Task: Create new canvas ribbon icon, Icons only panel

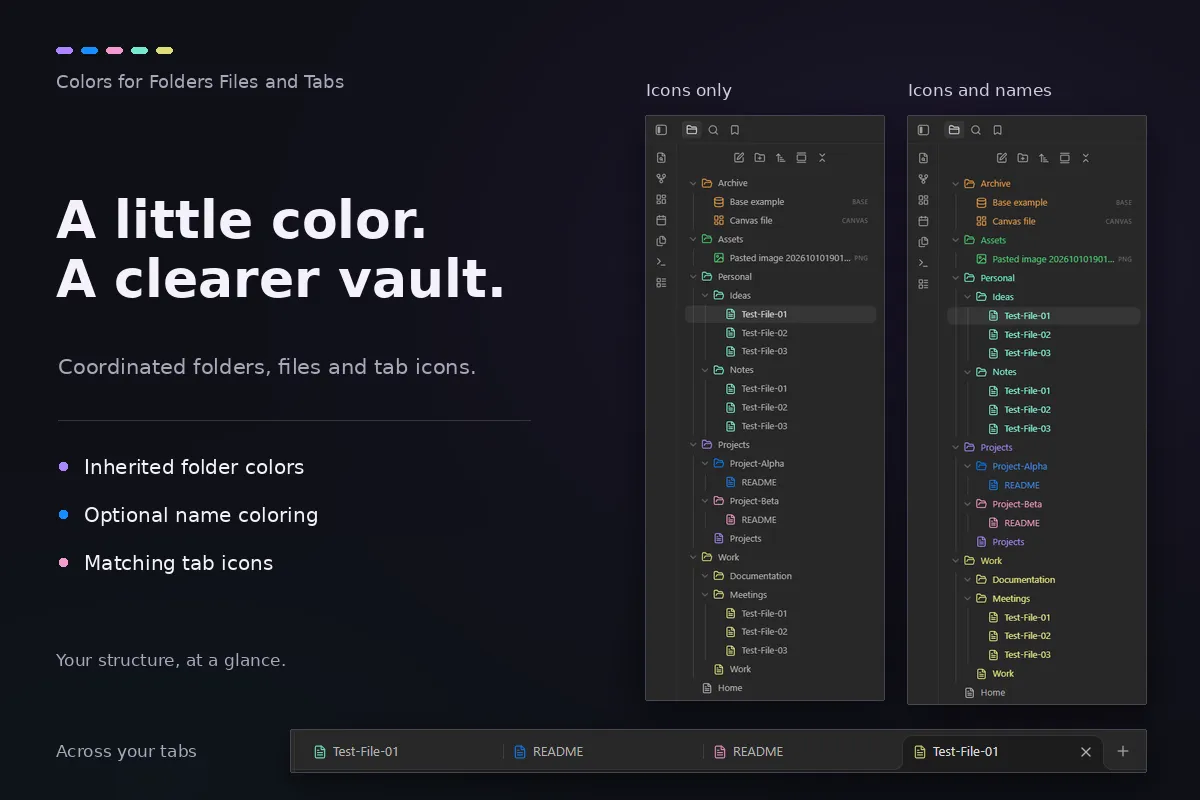Action: (661, 200)
